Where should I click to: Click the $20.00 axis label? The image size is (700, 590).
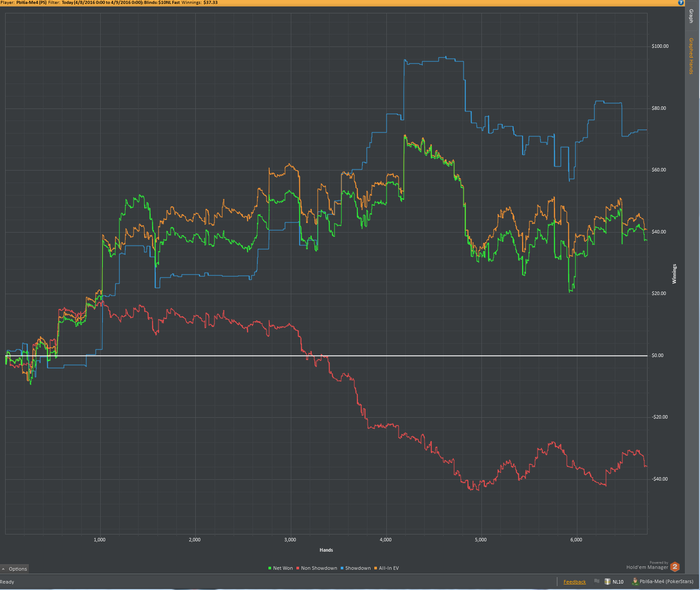point(659,294)
